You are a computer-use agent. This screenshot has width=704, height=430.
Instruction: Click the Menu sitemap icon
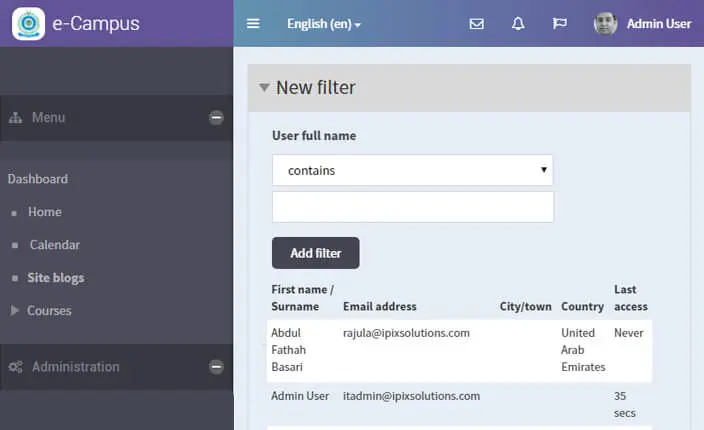(x=16, y=118)
